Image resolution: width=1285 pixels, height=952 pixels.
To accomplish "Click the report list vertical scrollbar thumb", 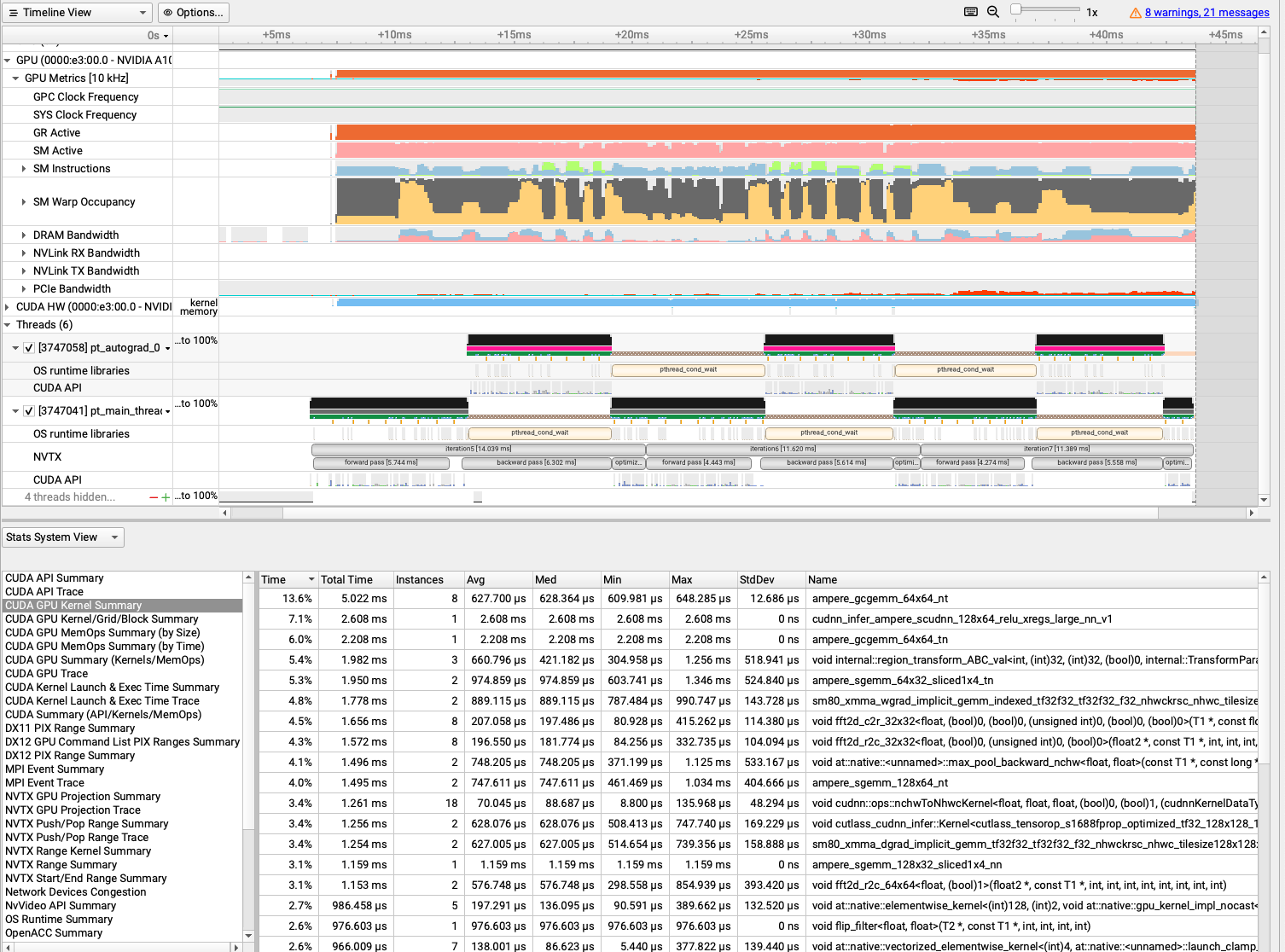I will tap(248, 705).
